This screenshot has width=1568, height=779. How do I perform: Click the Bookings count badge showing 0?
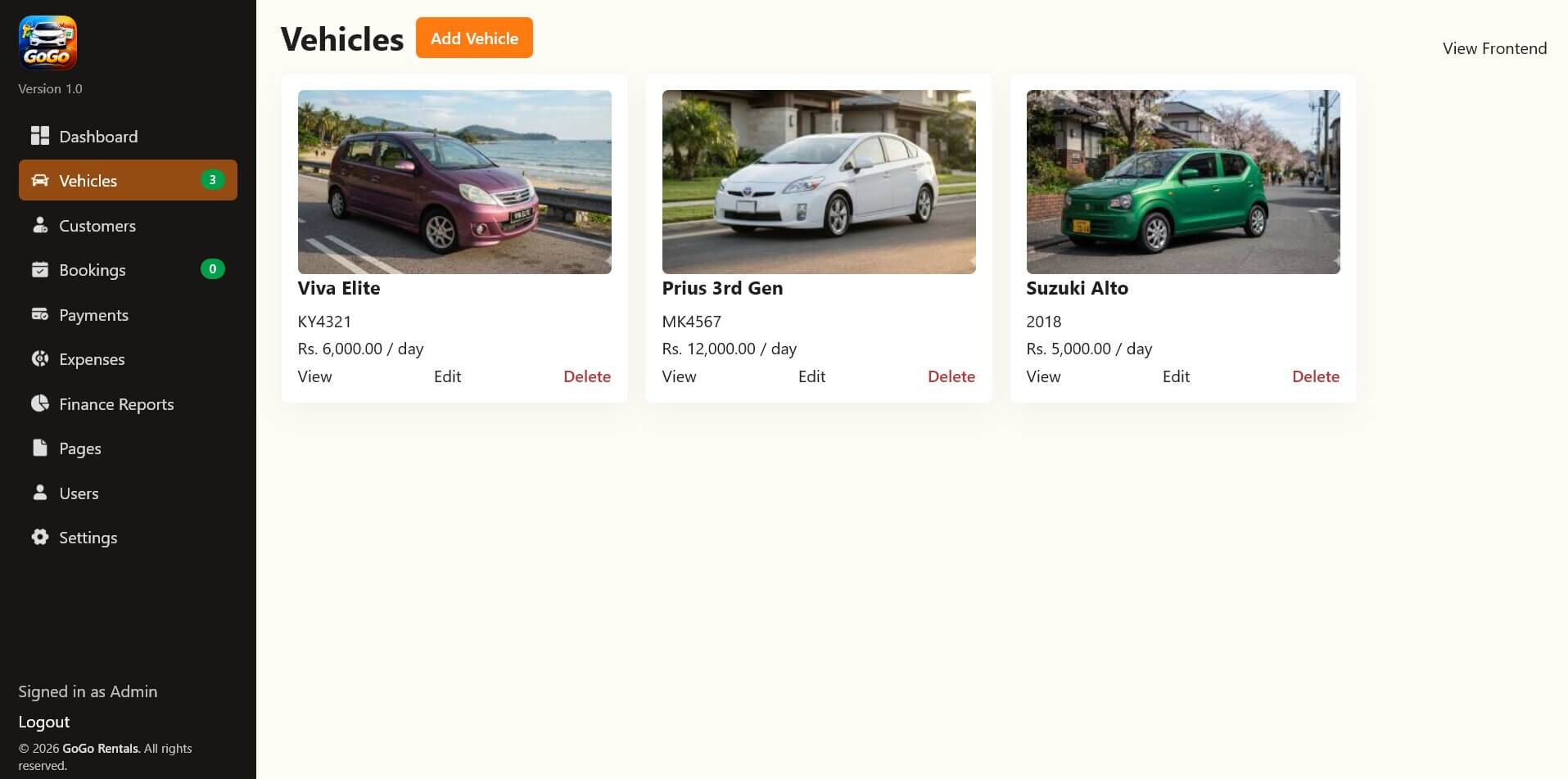[213, 269]
